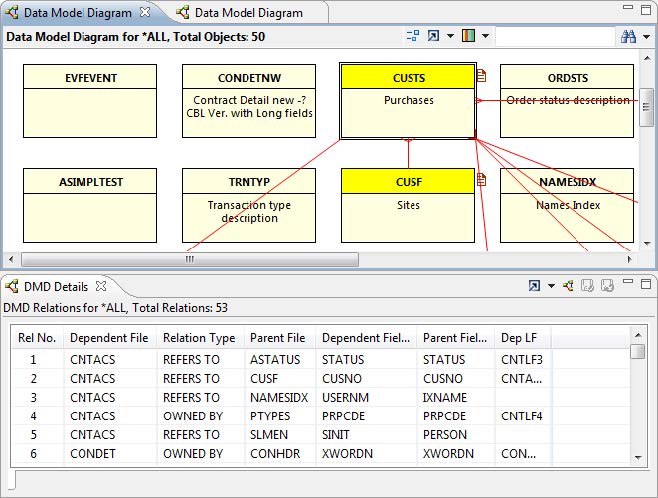Click the diagram icon on Data Model Diagram tab
Screen dimensions: 658x498
[x=183, y=13]
